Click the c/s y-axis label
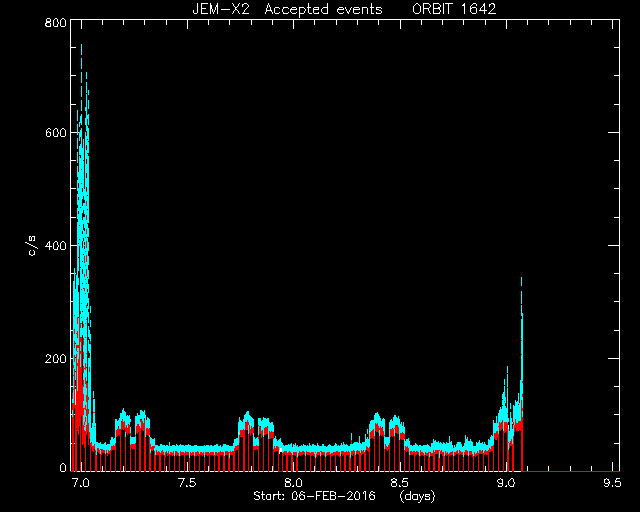640x512 pixels. (32, 246)
